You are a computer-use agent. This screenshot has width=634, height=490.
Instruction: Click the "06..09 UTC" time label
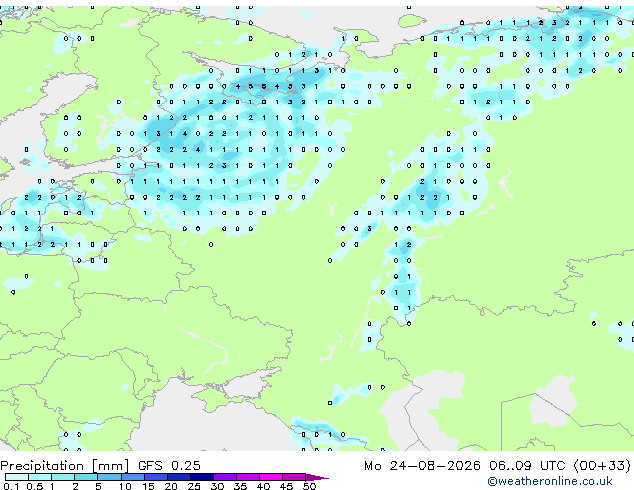pyautogui.click(x=527, y=466)
